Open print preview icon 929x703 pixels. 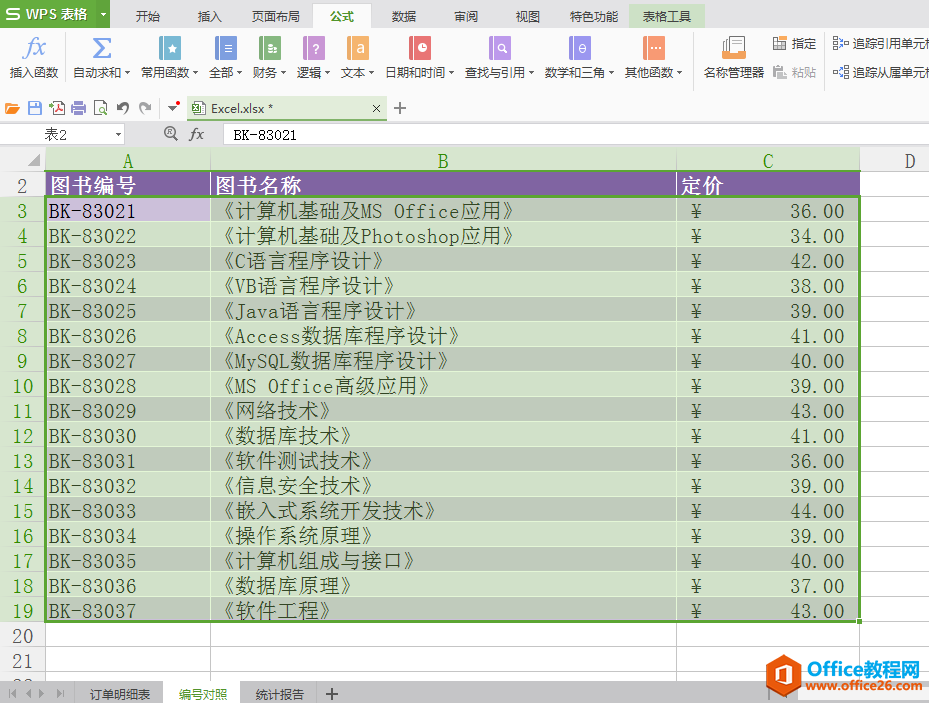point(101,108)
